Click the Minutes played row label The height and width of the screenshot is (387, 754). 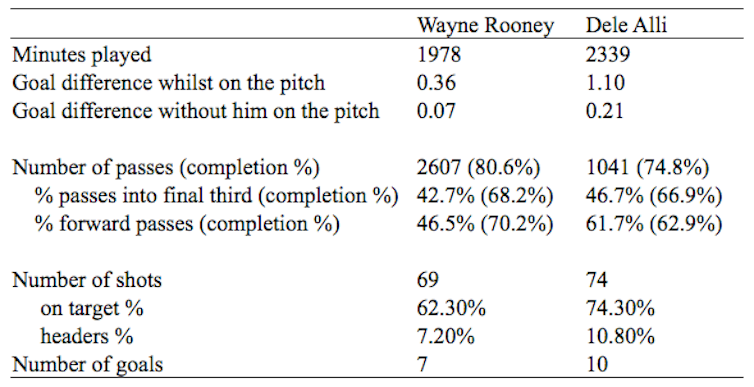pos(82,55)
